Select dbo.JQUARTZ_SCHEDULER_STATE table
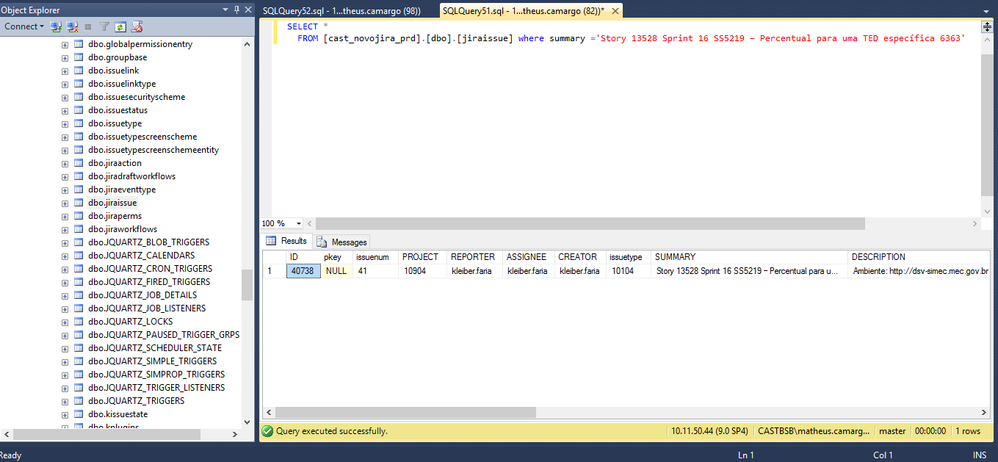The width and height of the screenshot is (998, 462). coord(155,348)
